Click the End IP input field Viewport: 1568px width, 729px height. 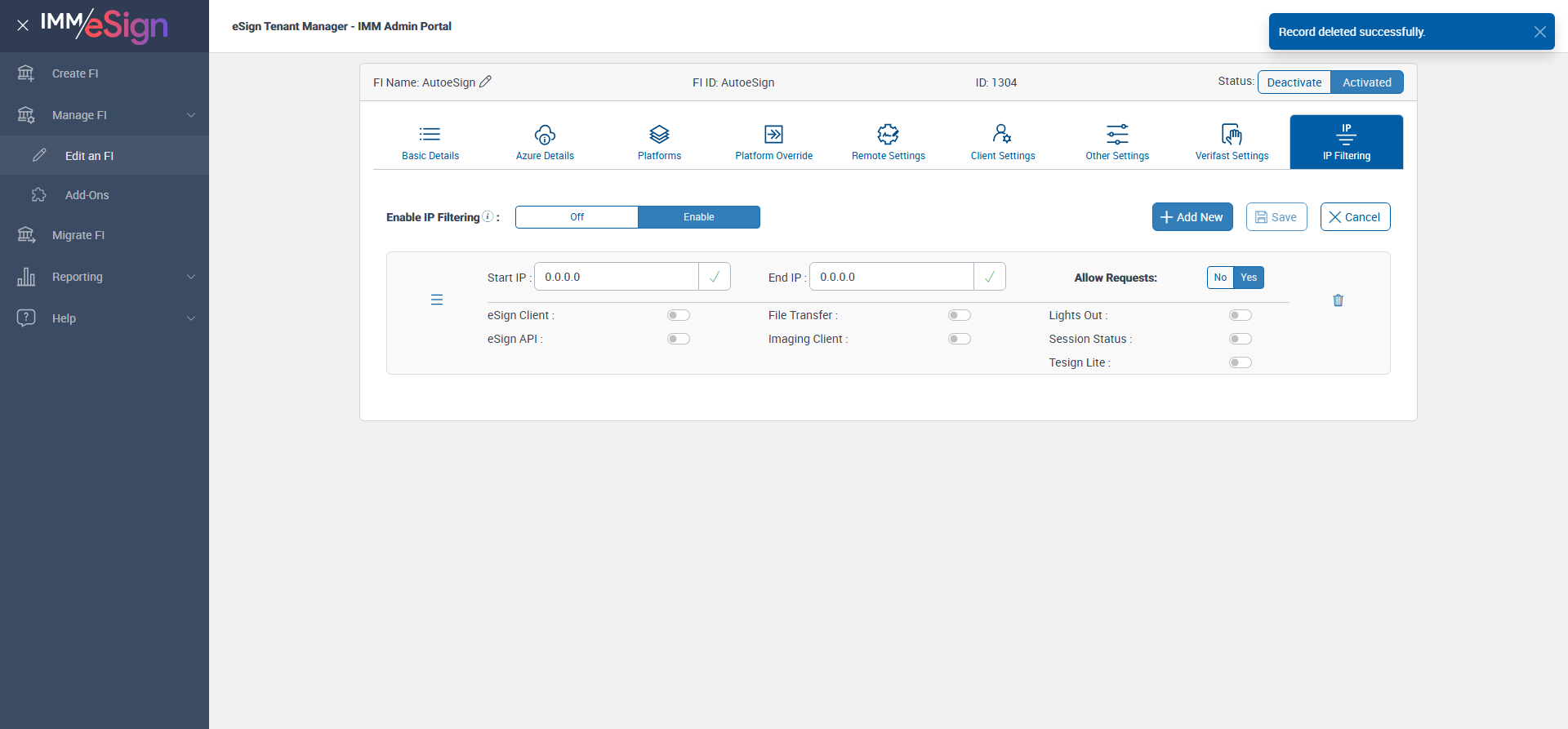[x=892, y=277]
